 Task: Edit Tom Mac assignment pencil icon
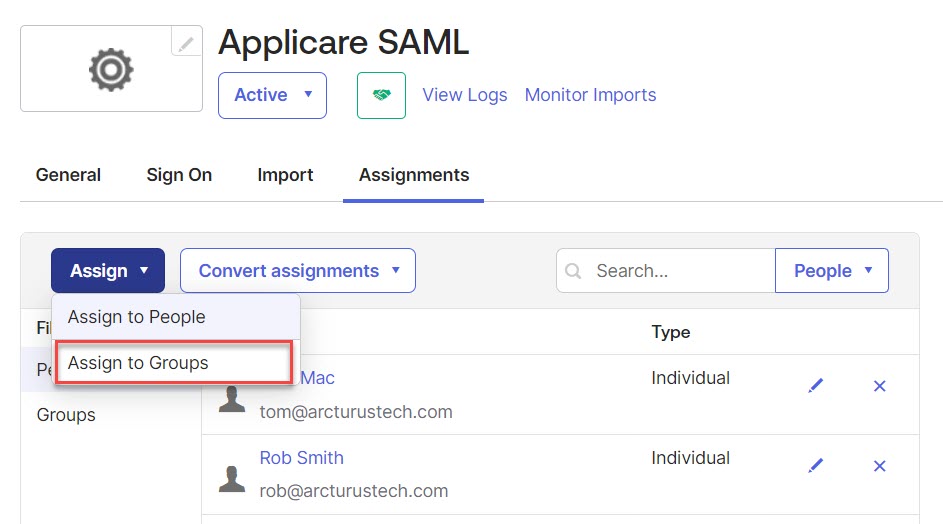816,386
